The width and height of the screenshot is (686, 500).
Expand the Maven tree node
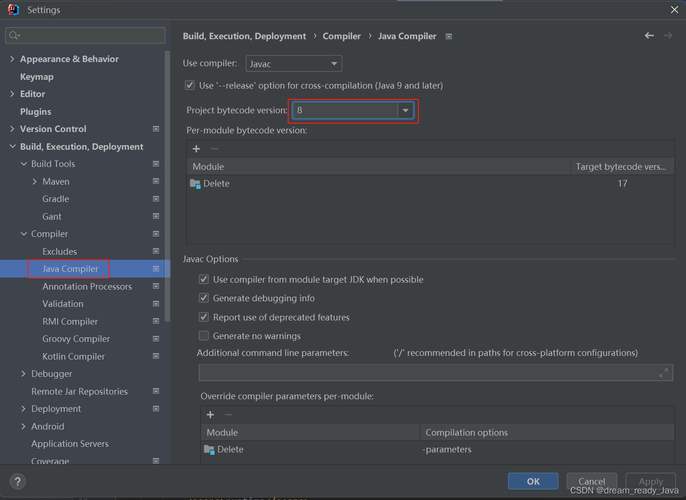click(35, 182)
